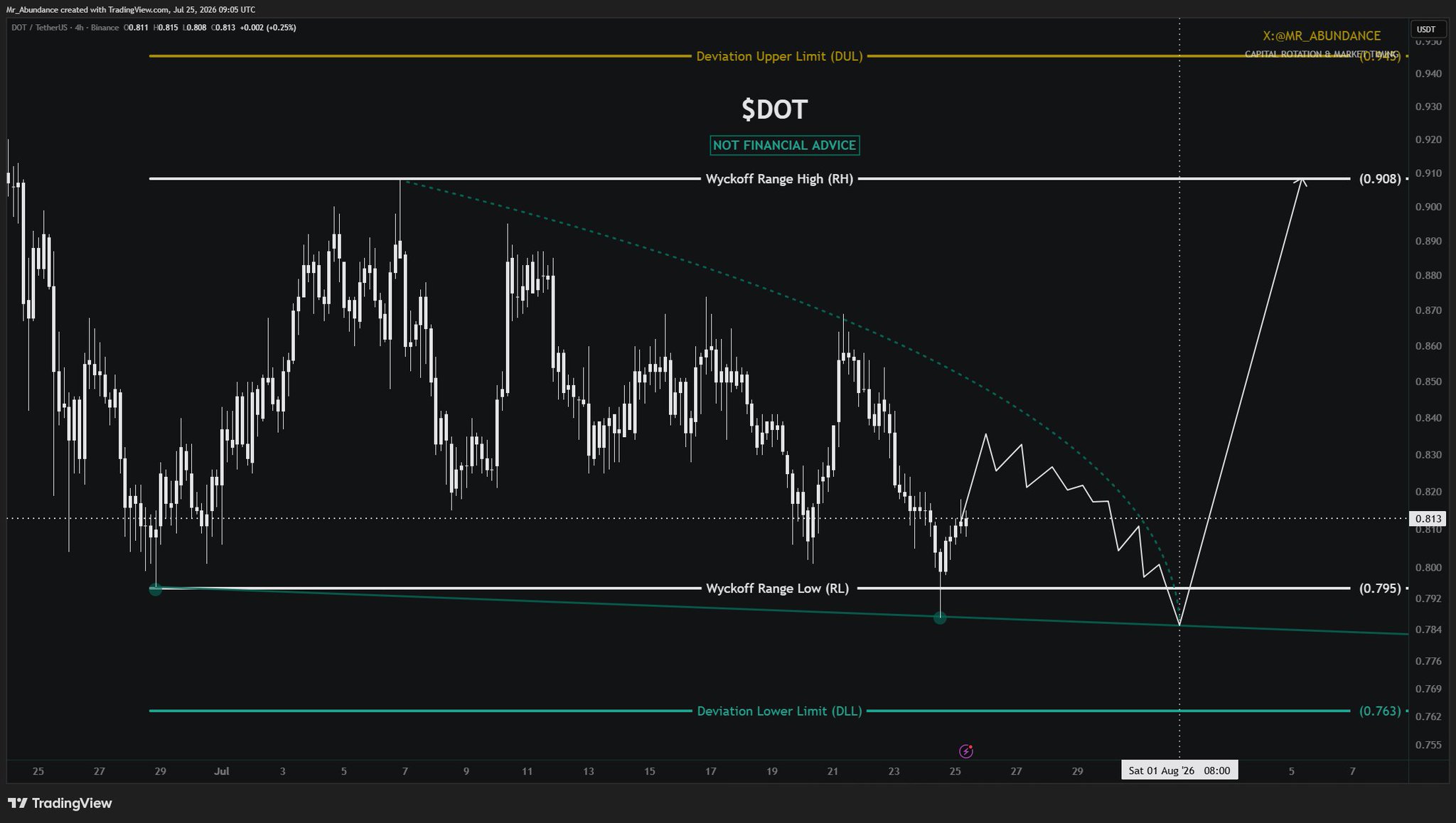Click the change value +0.002 (+0.25%)
The width and height of the screenshot is (1456, 823).
point(268,28)
